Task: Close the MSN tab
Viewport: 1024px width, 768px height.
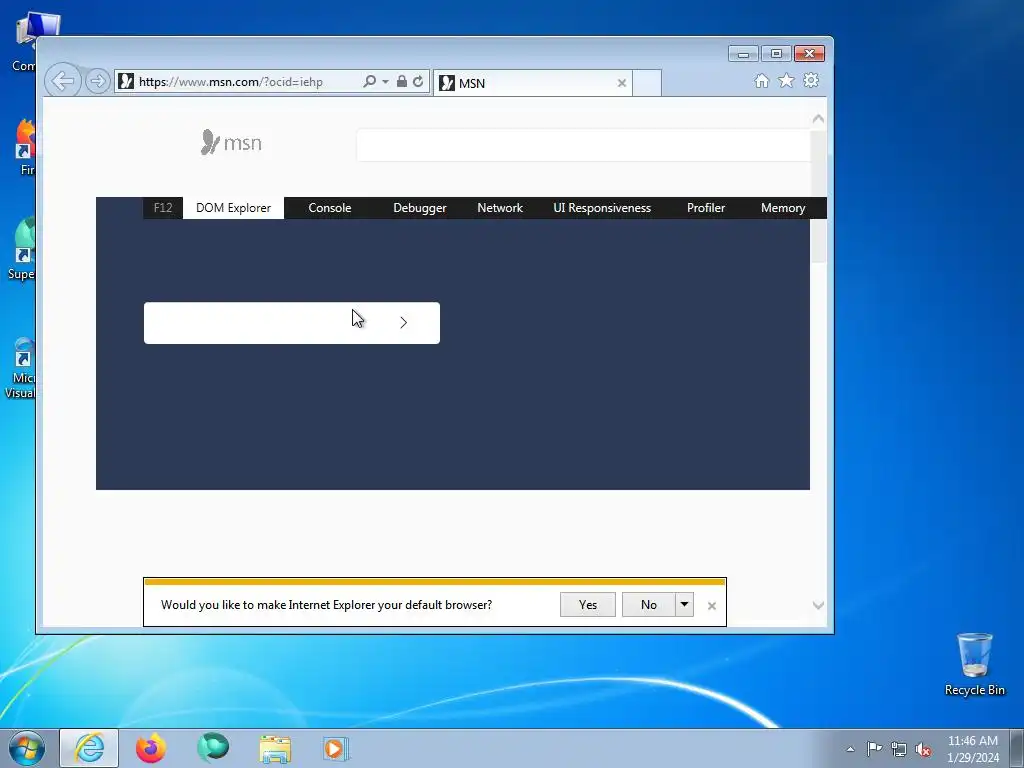Action: coord(622,83)
